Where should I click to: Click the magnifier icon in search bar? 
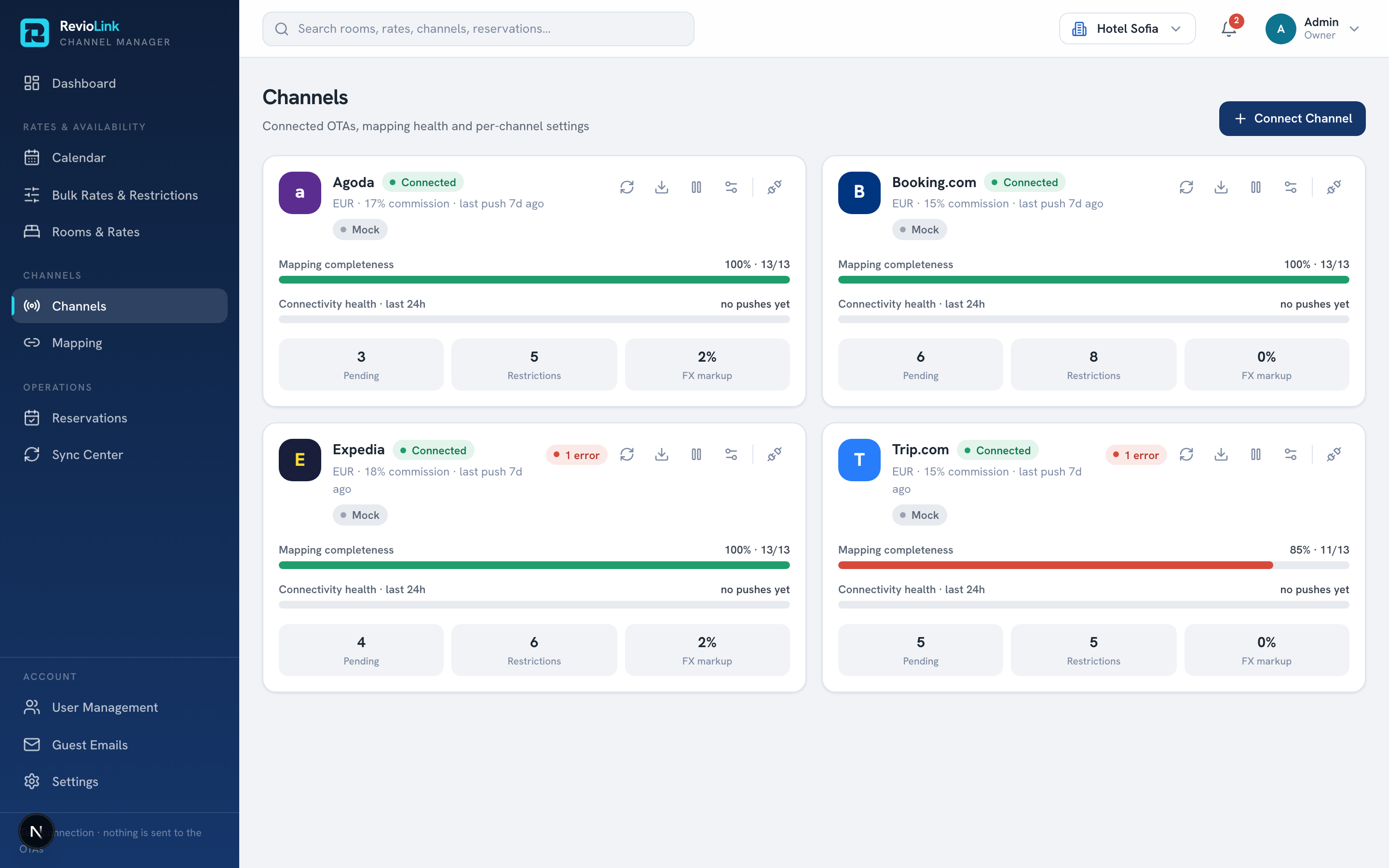tap(281, 29)
